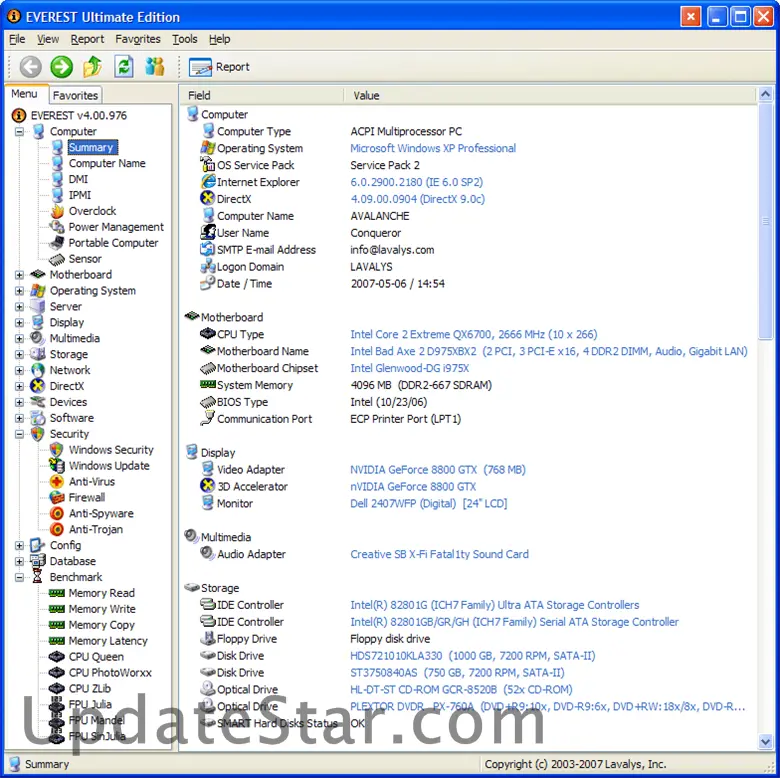Open the Report menu

coord(87,39)
